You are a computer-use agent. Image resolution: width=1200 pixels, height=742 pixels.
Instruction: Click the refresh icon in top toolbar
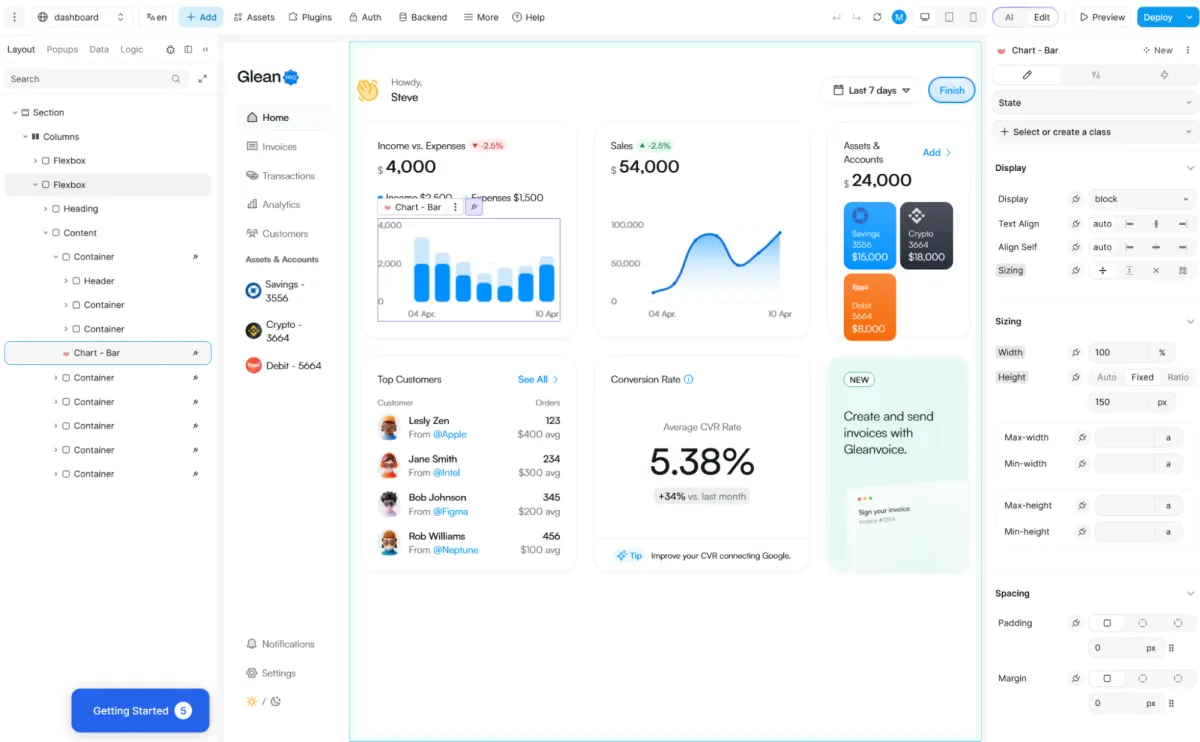point(877,17)
